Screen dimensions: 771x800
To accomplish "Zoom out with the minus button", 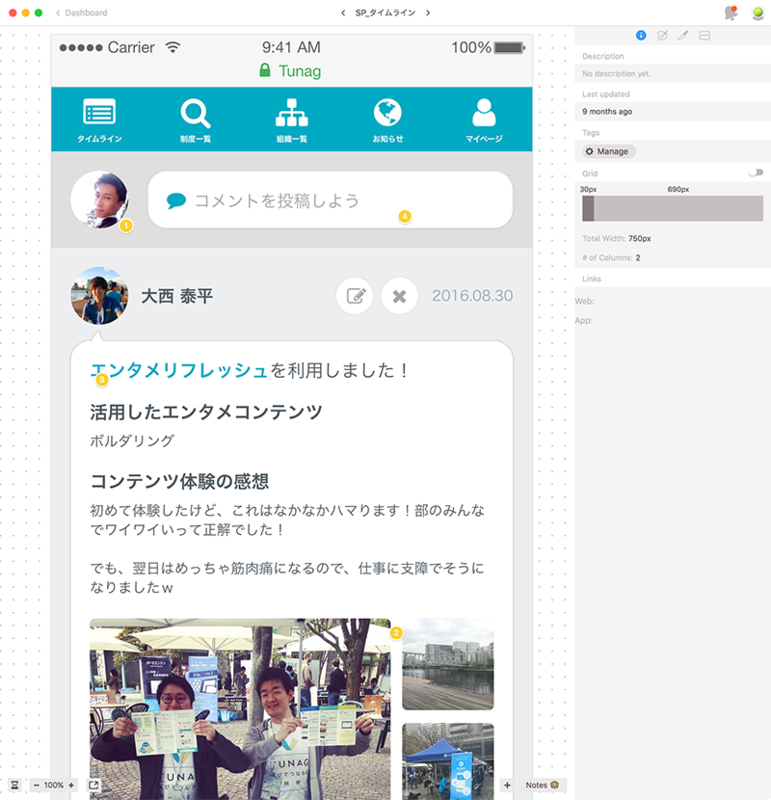I will coord(36,785).
